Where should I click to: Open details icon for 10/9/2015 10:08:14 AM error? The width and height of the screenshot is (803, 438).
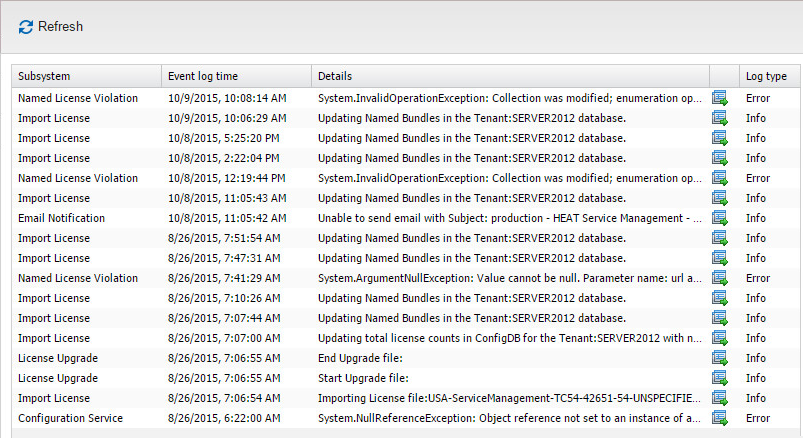pos(719,98)
